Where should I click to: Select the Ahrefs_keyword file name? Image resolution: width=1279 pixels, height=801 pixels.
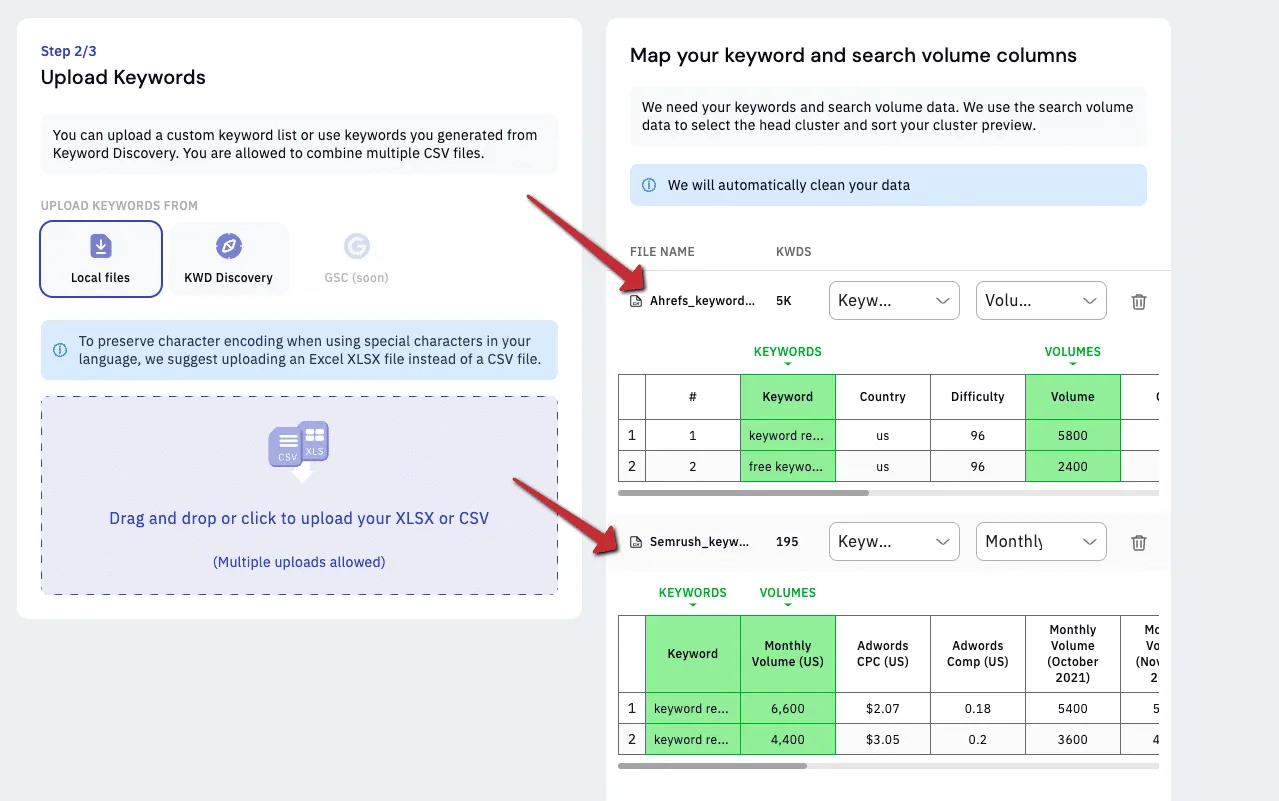[x=701, y=301]
